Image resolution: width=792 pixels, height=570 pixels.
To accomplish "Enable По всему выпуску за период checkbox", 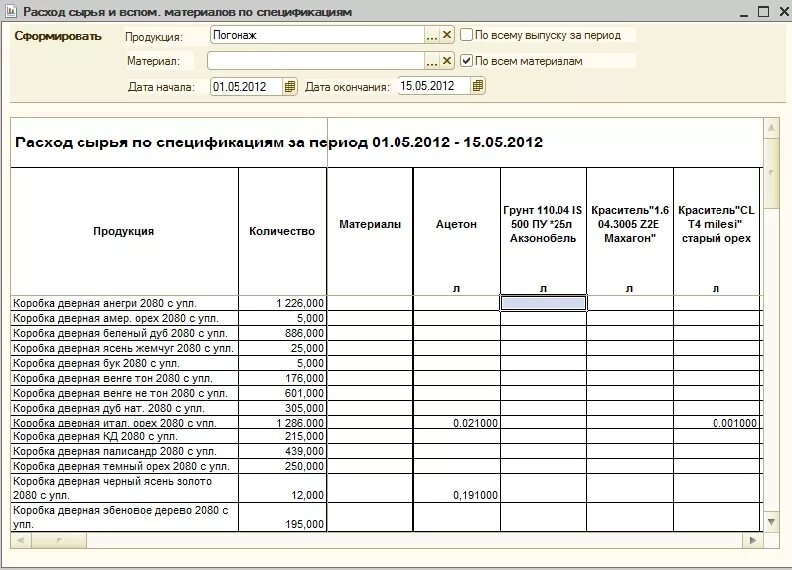I will [466, 35].
